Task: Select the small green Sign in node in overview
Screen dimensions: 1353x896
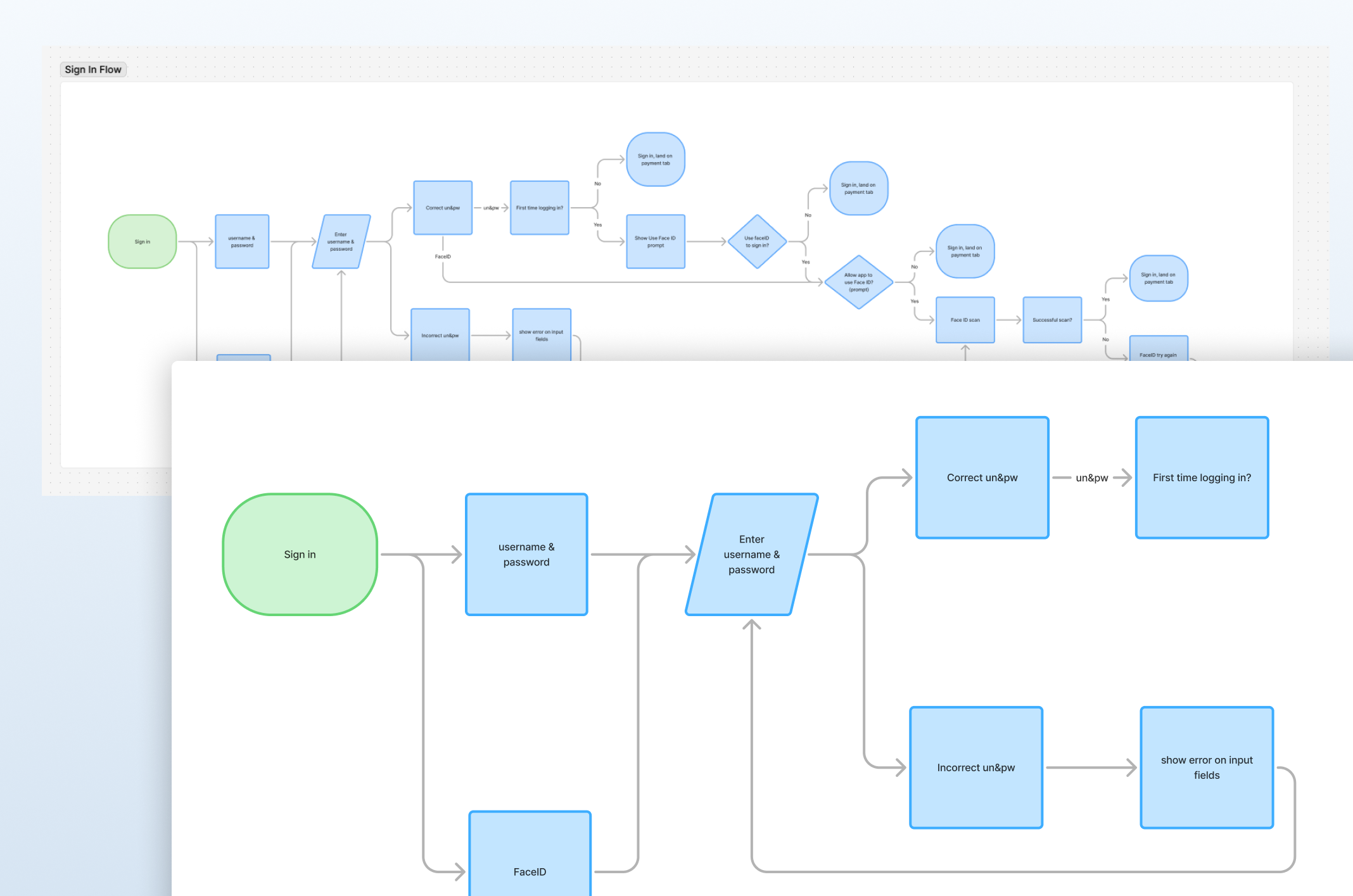Action: (143, 242)
